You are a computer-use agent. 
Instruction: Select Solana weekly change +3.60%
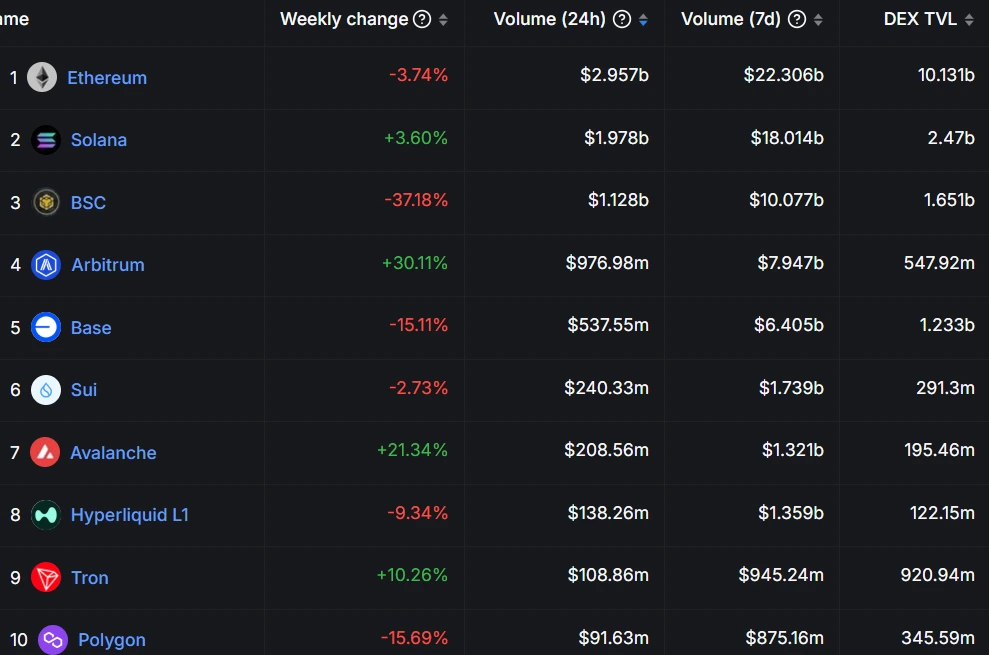(x=416, y=138)
